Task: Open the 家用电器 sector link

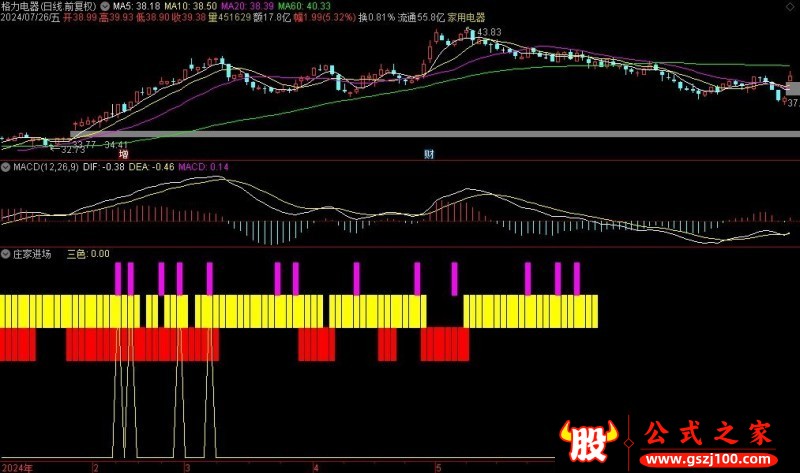Action: click(x=466, y=17)
